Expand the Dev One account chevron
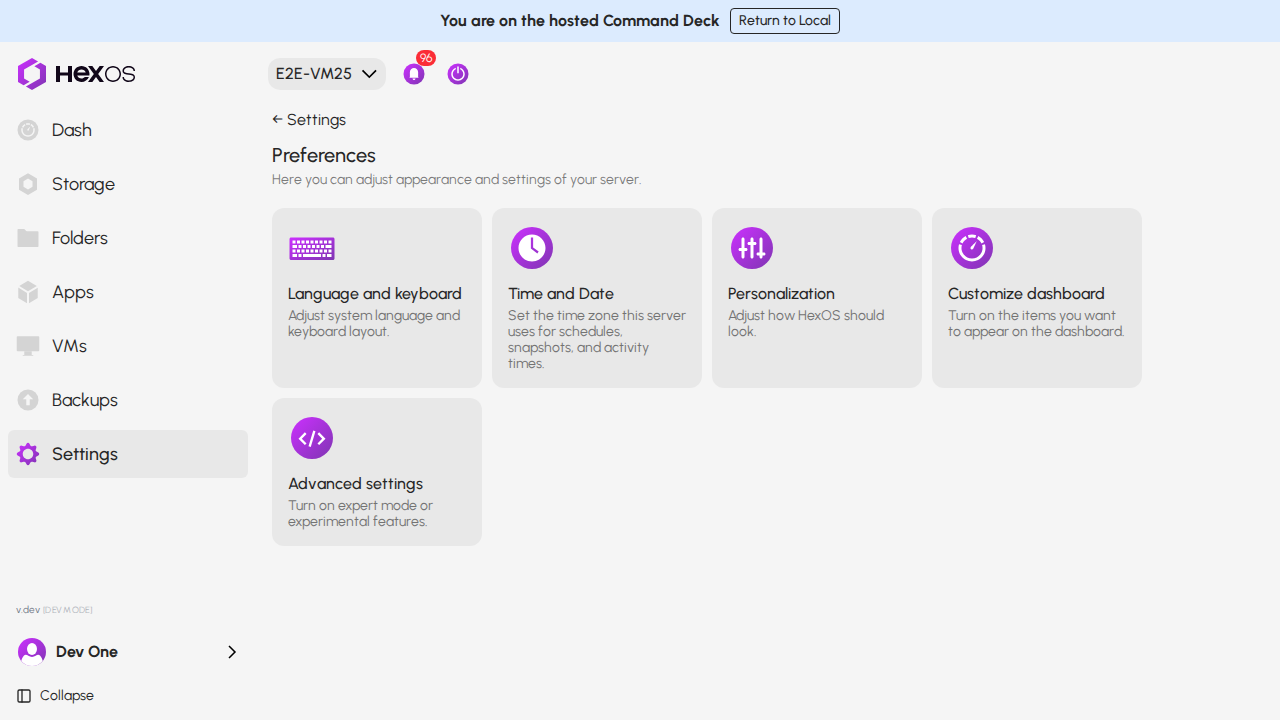 (232, 652)
